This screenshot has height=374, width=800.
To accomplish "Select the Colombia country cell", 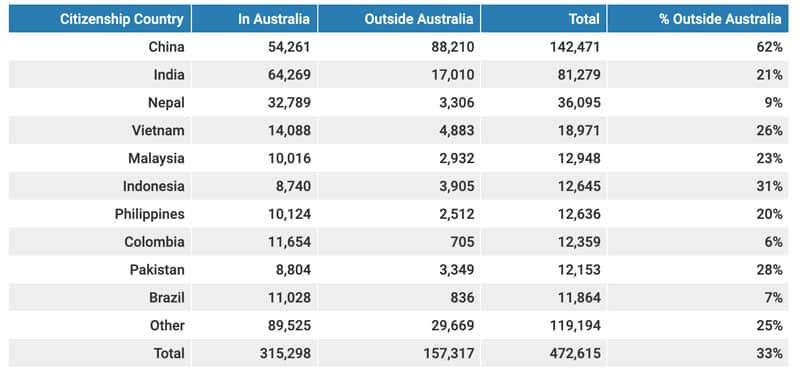I will [x=154, y=242].
